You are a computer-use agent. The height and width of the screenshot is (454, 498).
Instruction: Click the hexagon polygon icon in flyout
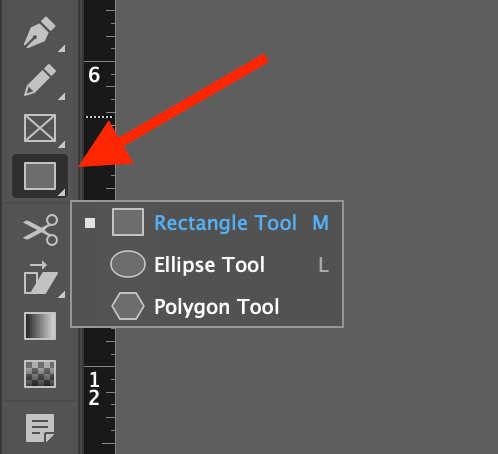[128, 306]
